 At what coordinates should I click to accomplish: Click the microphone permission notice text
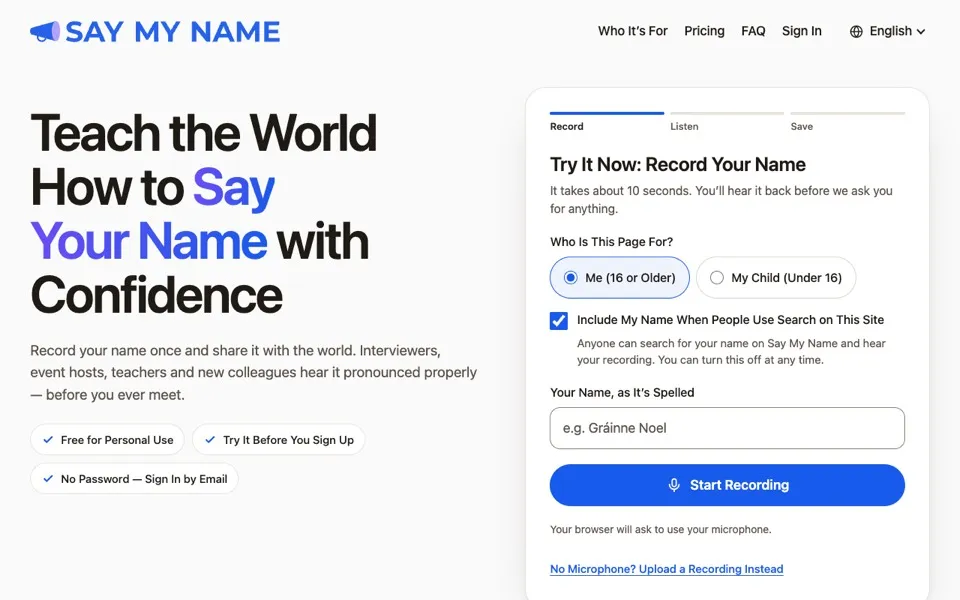661,529
